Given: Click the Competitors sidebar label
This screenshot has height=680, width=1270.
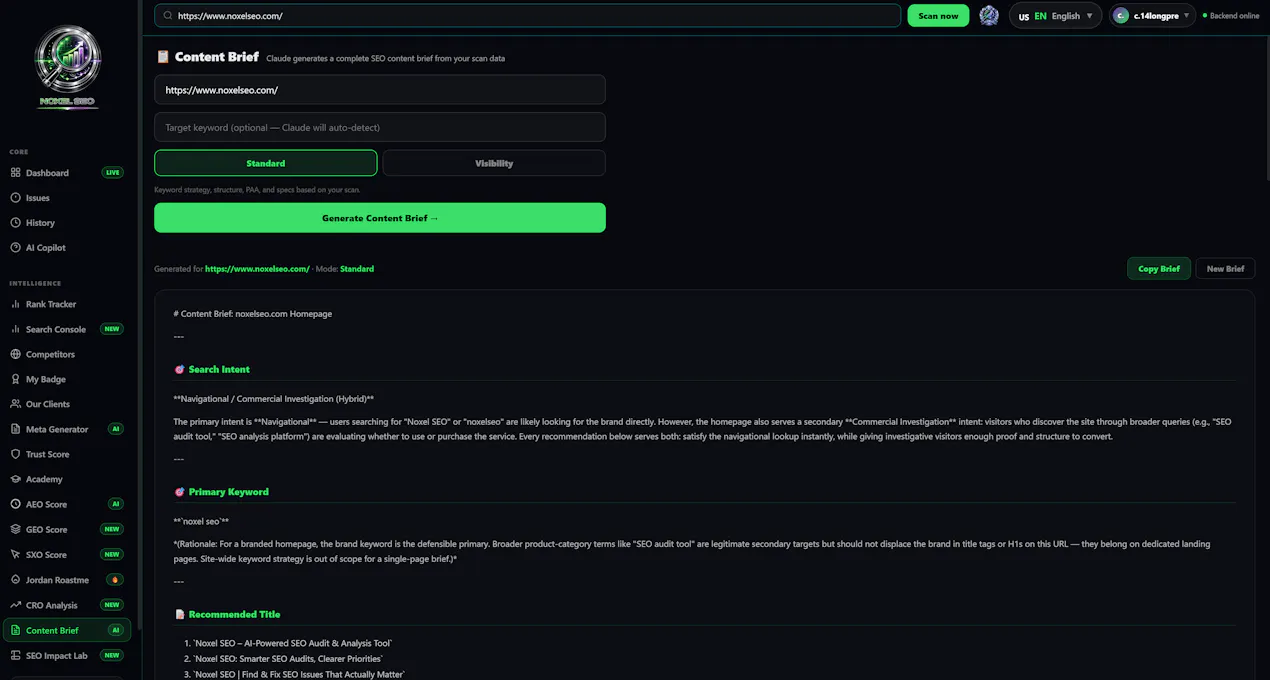Looking at the screenshot, I should point(50,354).
